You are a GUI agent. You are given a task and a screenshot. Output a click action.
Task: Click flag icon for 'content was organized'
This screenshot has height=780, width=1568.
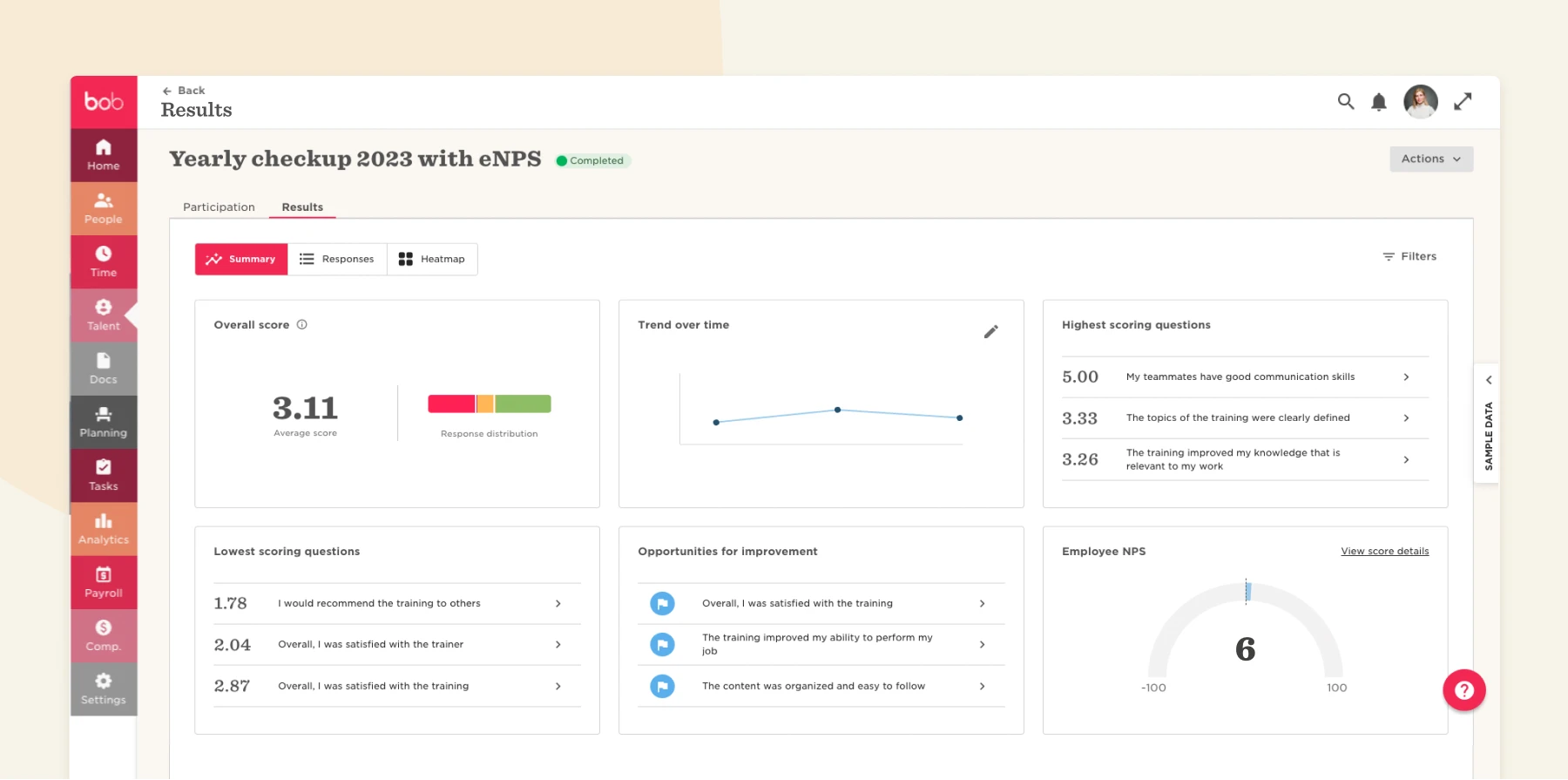click(x=663, y=687)
